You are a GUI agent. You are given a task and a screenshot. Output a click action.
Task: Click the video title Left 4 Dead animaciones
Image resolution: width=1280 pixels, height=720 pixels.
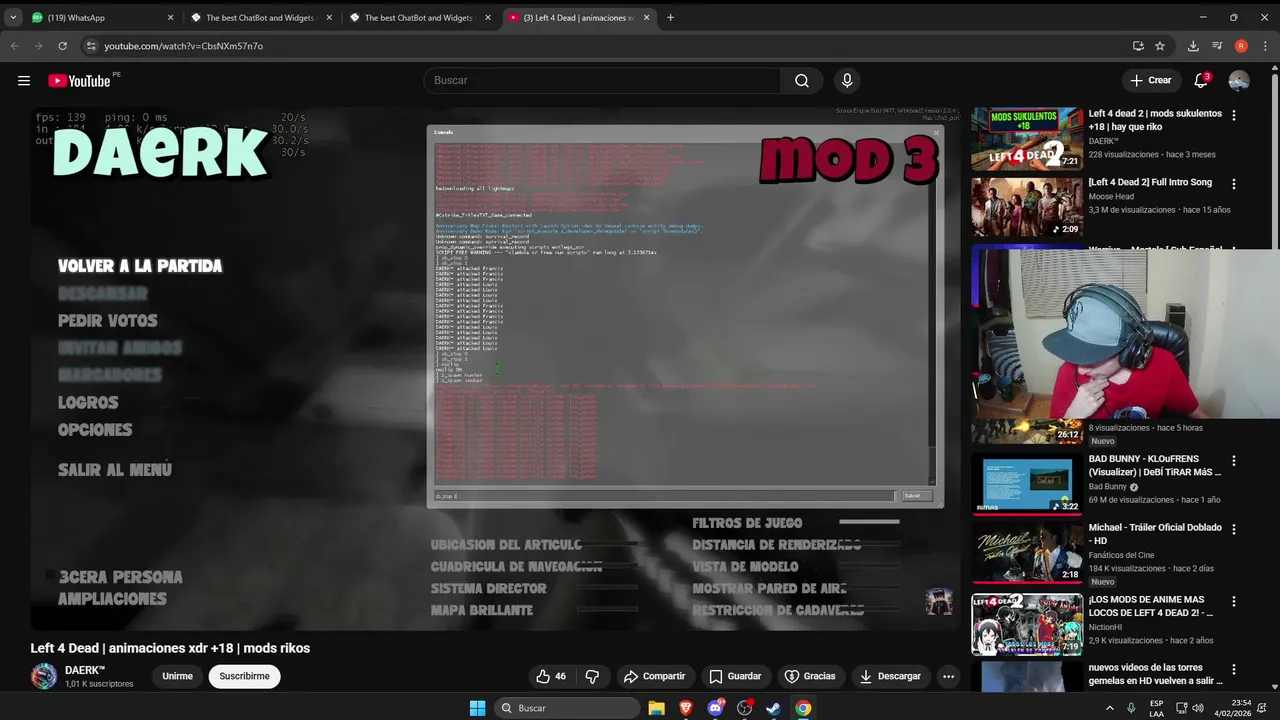click(x=170, y=648)
